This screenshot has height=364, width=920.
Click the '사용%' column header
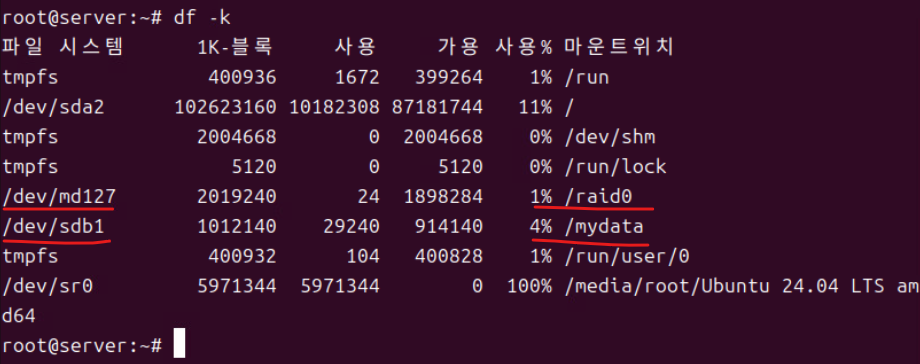tap(523, 48)
